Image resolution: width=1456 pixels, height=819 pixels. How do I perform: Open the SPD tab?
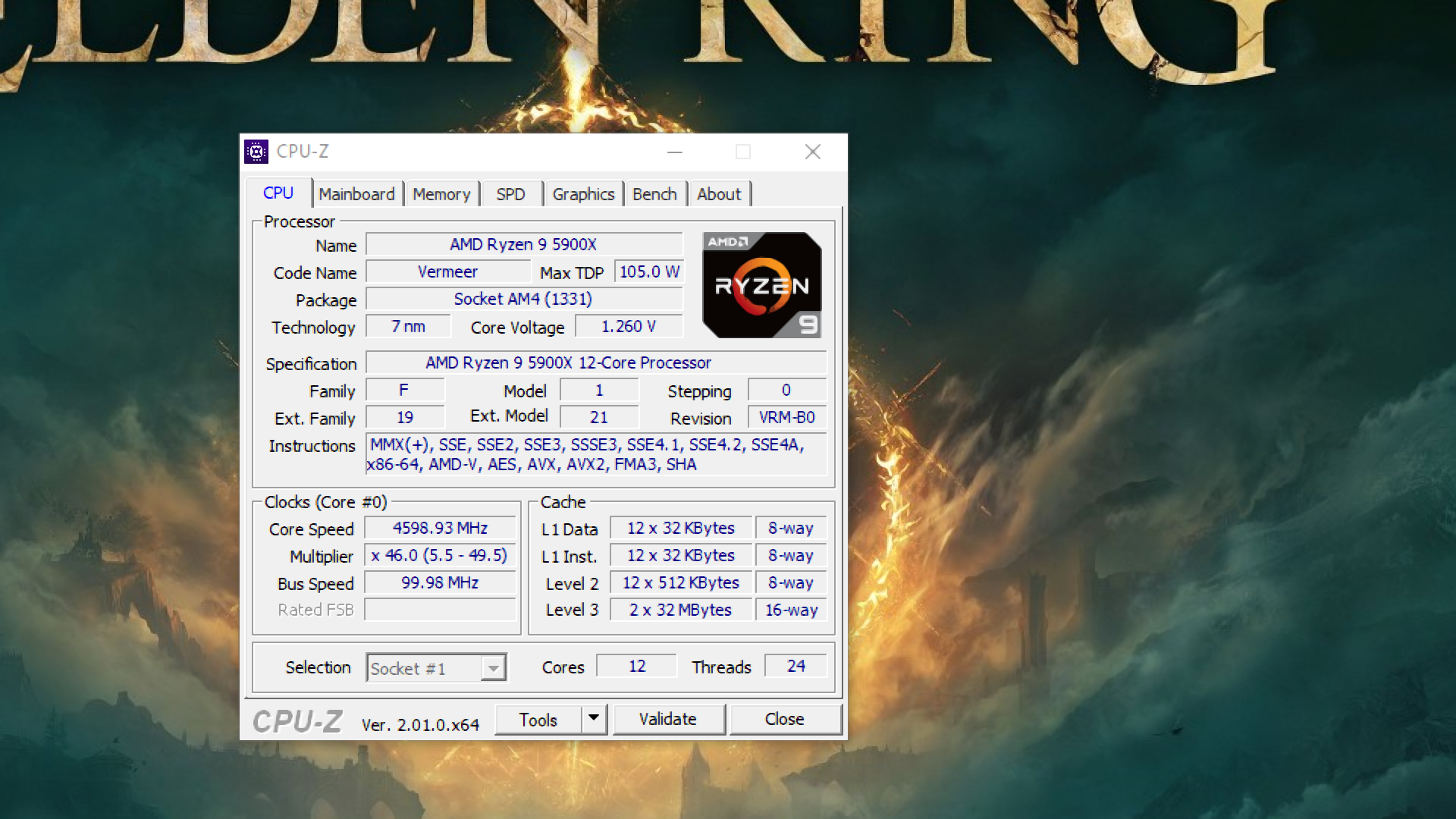click(x=511, y=194)
